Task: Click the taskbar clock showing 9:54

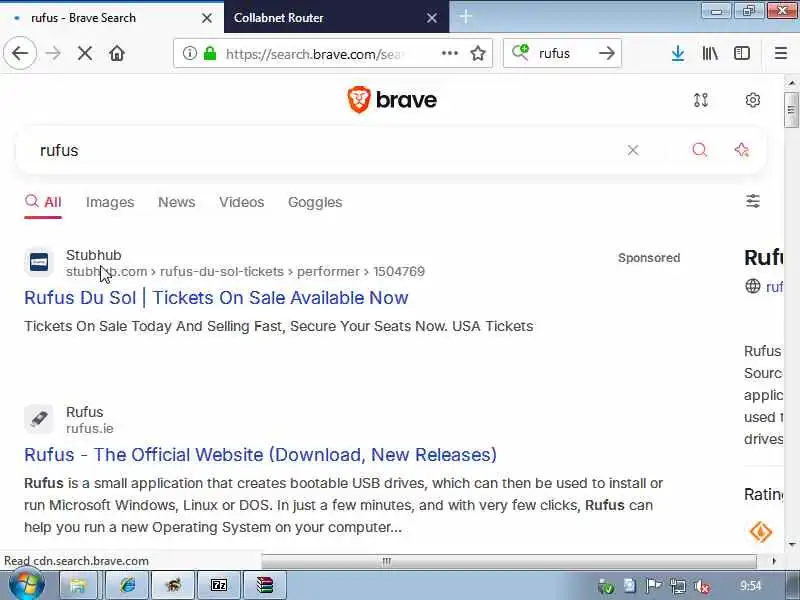Action: coord(751,585)
